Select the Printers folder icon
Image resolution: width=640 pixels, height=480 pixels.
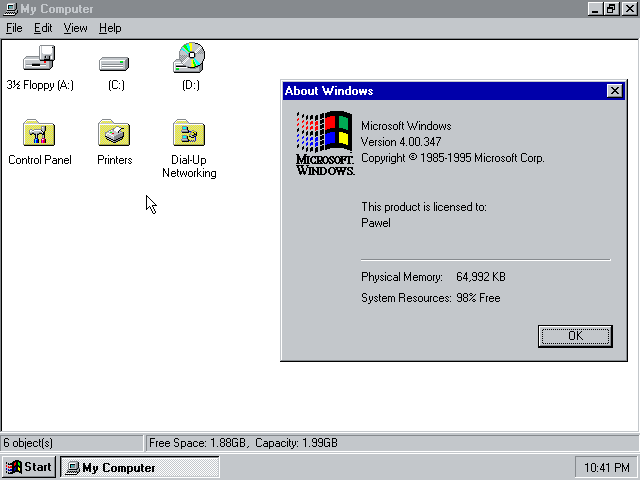[x=114, y=133]
